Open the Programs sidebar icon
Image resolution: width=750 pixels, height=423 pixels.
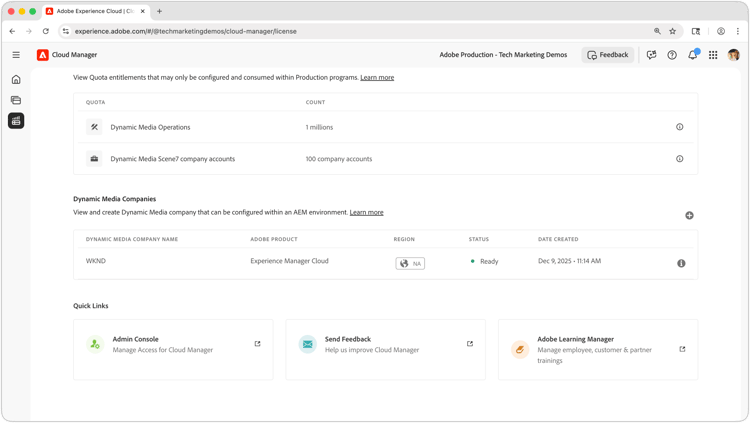click(16, 100)
